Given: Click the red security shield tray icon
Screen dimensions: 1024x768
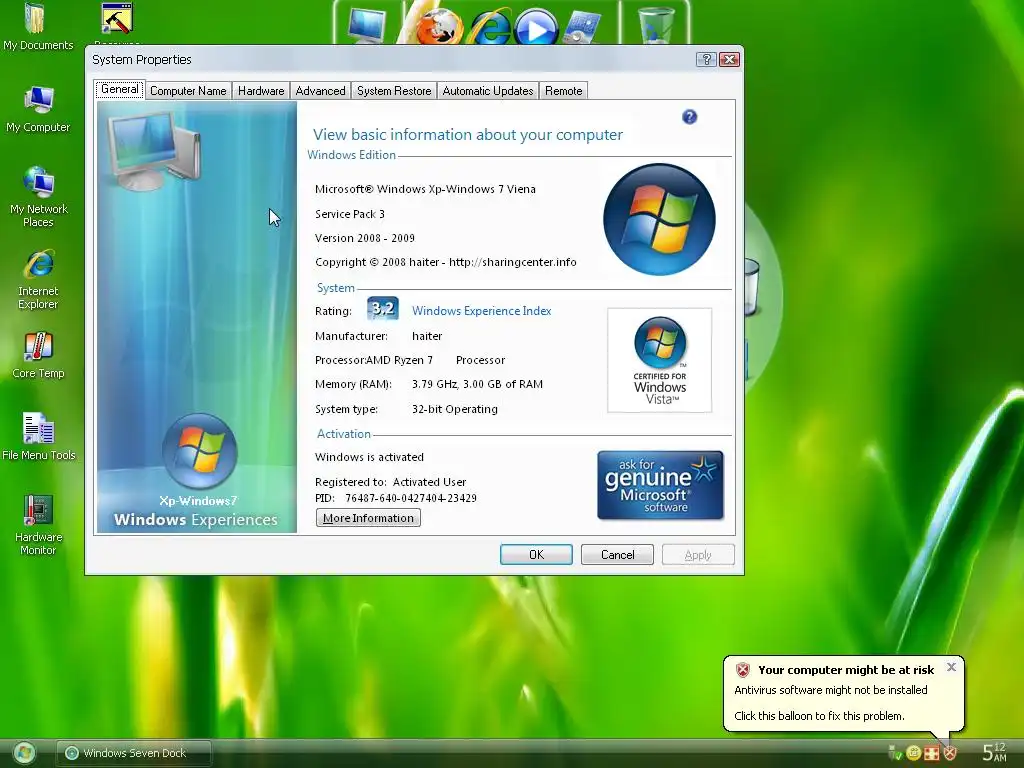Looking at the screenshot, I should coord(950,753).
